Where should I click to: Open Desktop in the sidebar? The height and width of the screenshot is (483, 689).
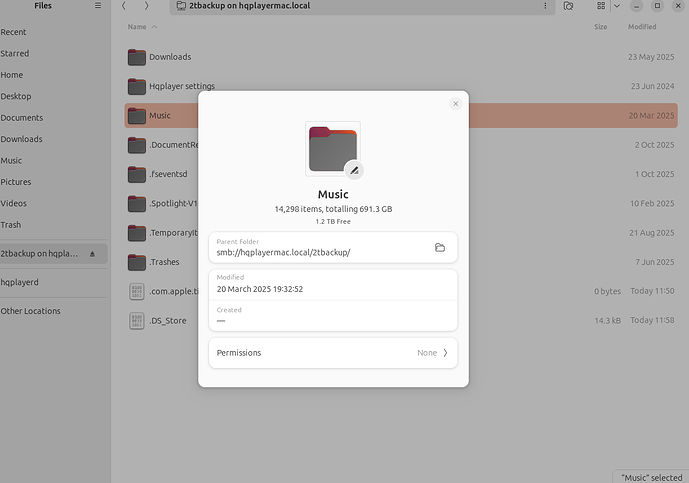point(16,96)
